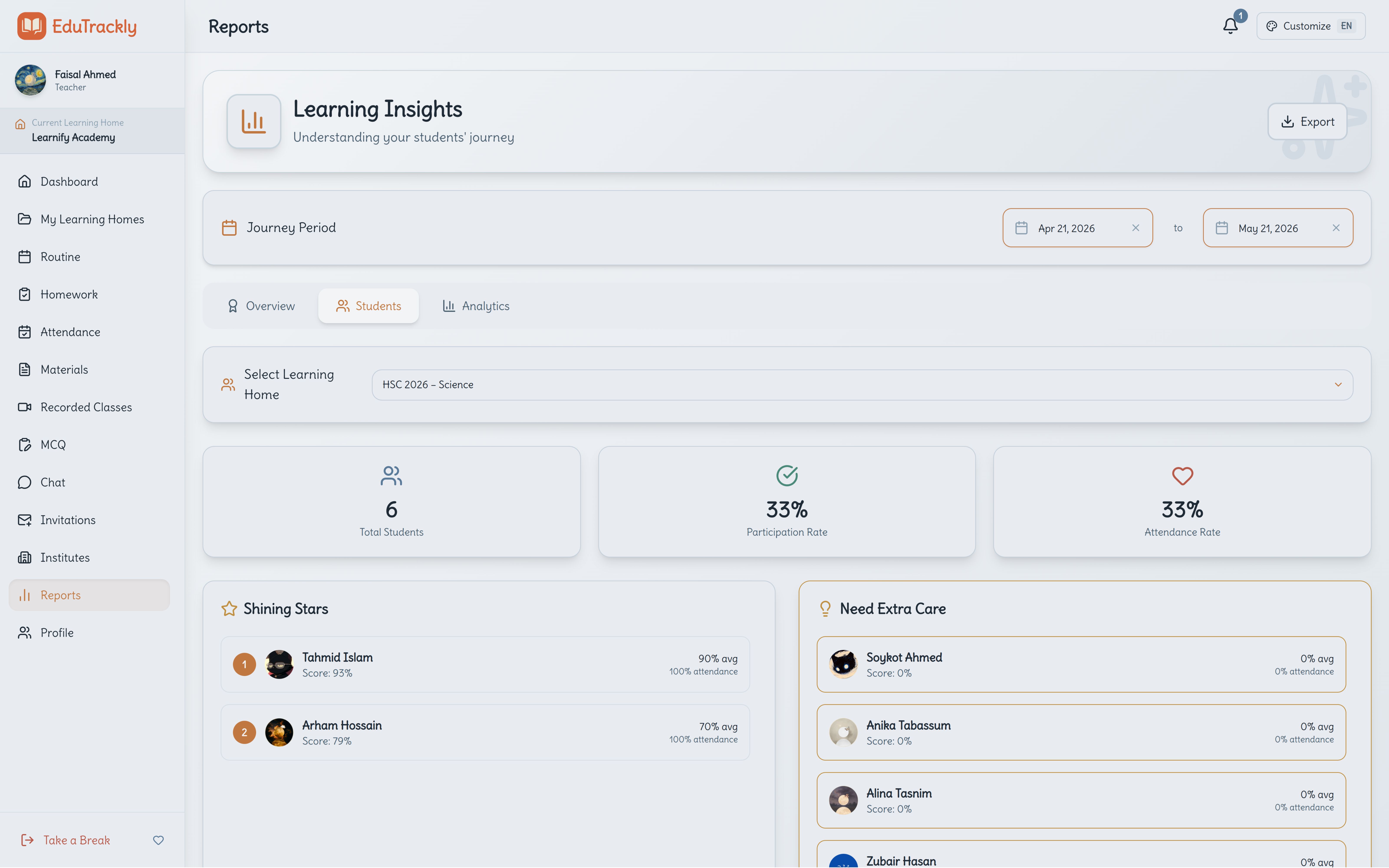Click the rank 1 badge
The image size is (1389, 868).
245,664
